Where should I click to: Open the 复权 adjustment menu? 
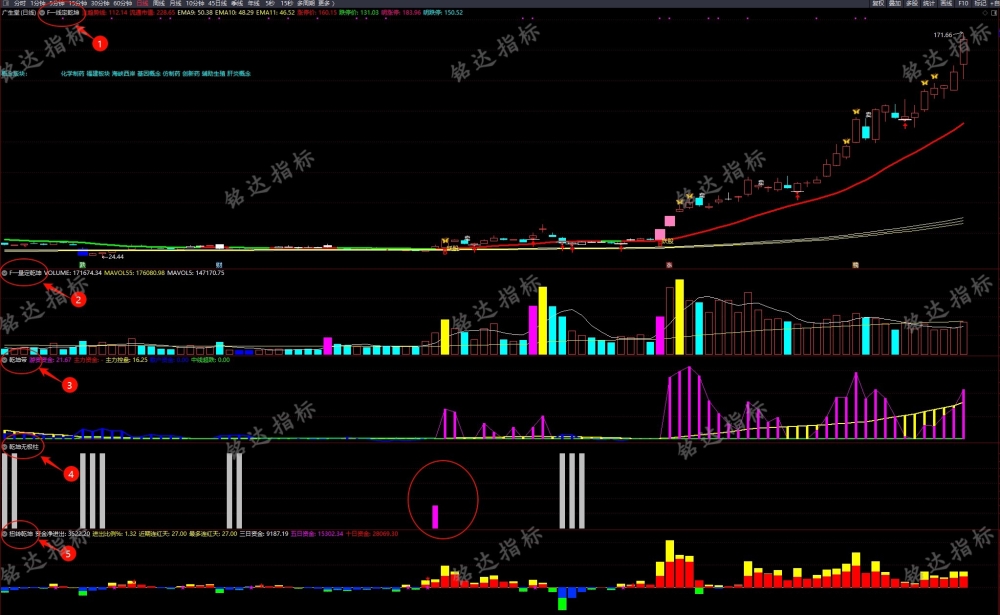[x=878, y=3]
